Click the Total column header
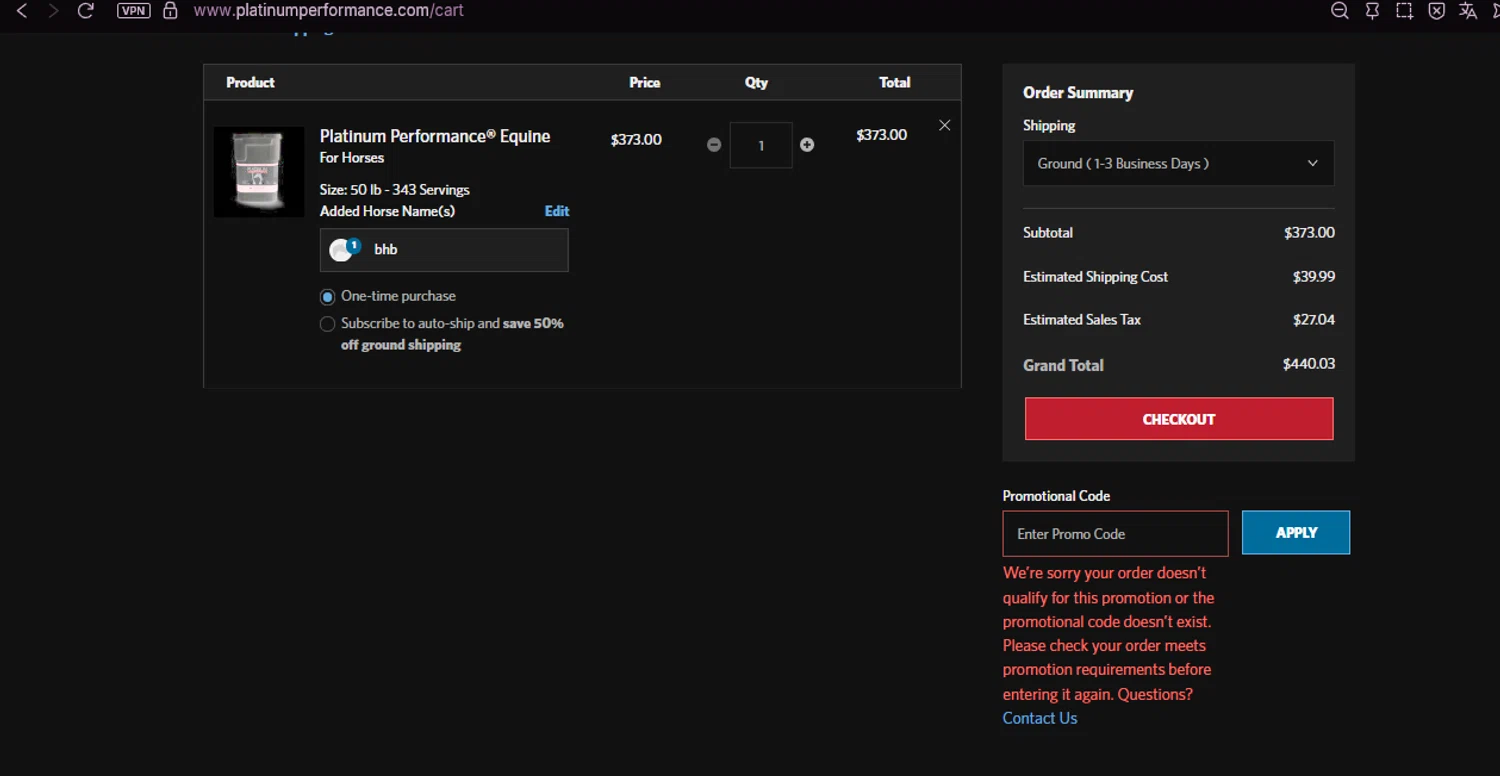The height and width of the screenshot is (776, 1500). 895,82
